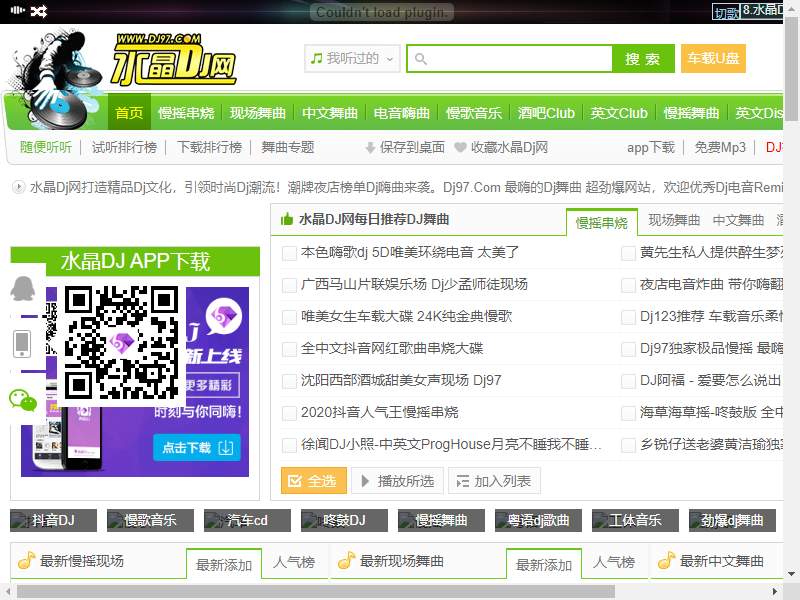Check the 2020抖音人气王慢摇串烧 checkbox
Screen dimensions: 800x600
point(289,413)
